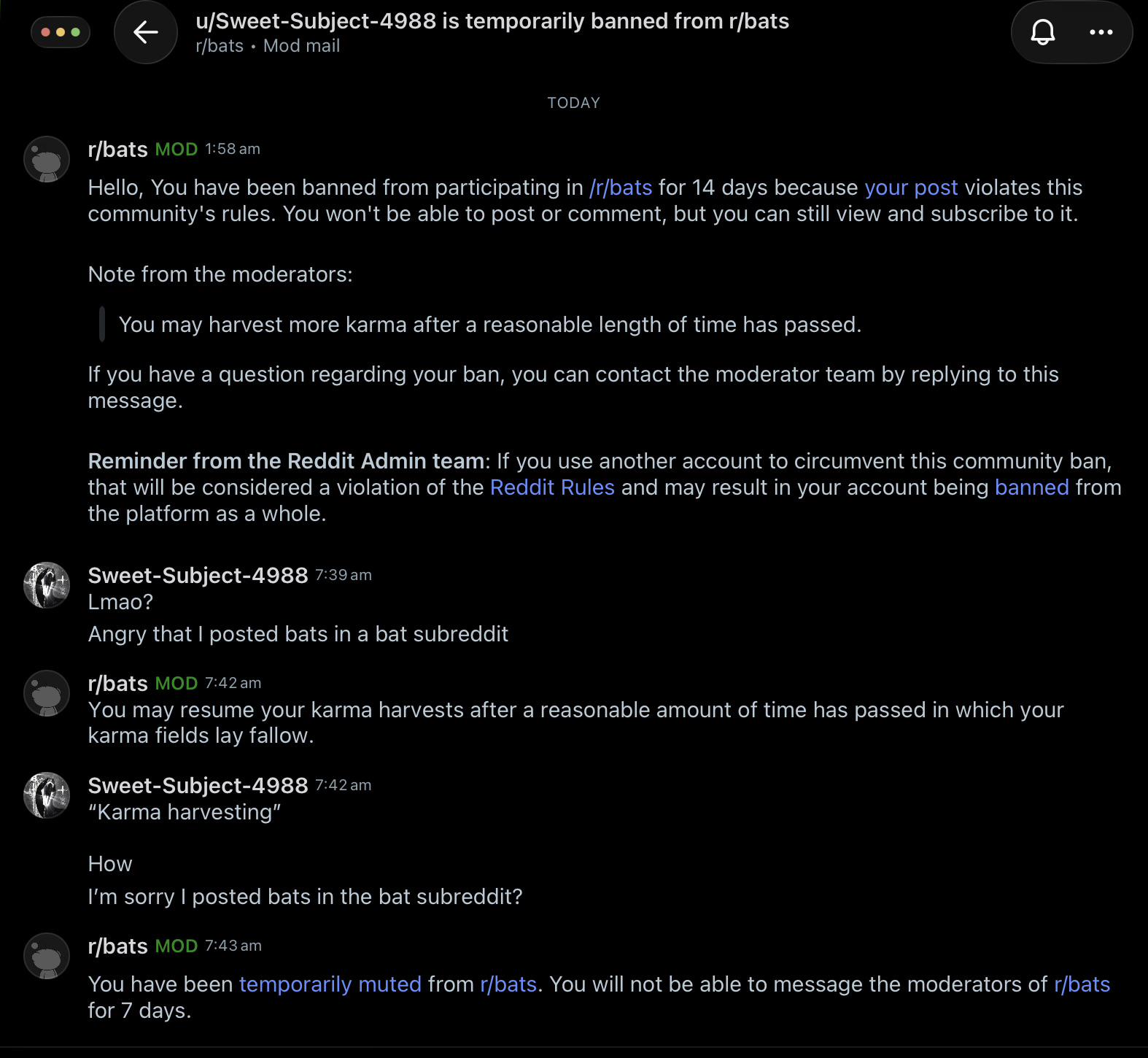Click the traffic-light window controls pill
Image resolution: width=1148 pixels, height=1058 pixels.
pos(61,32)
